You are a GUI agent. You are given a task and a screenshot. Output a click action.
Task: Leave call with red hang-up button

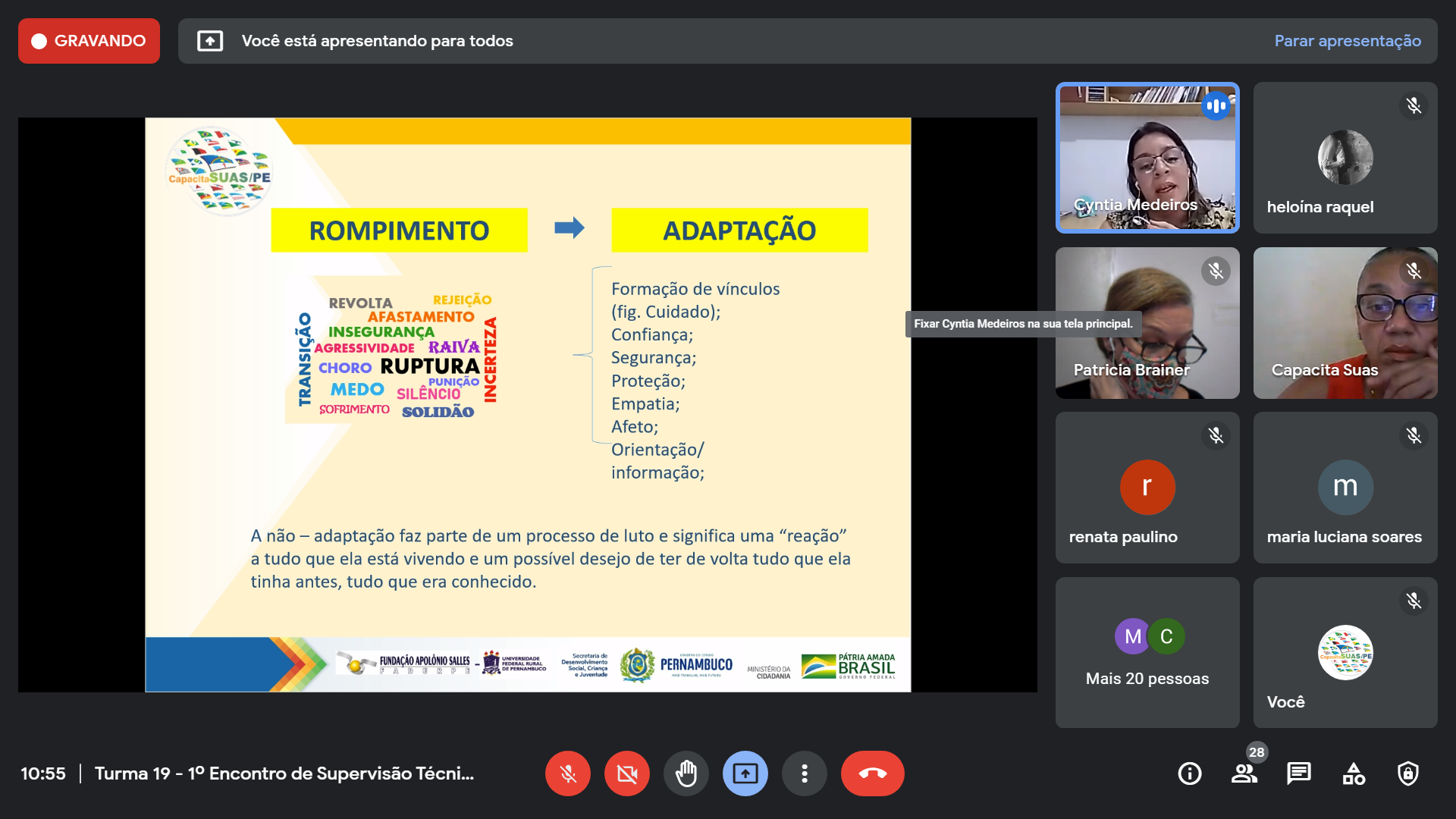pos(872,773)
